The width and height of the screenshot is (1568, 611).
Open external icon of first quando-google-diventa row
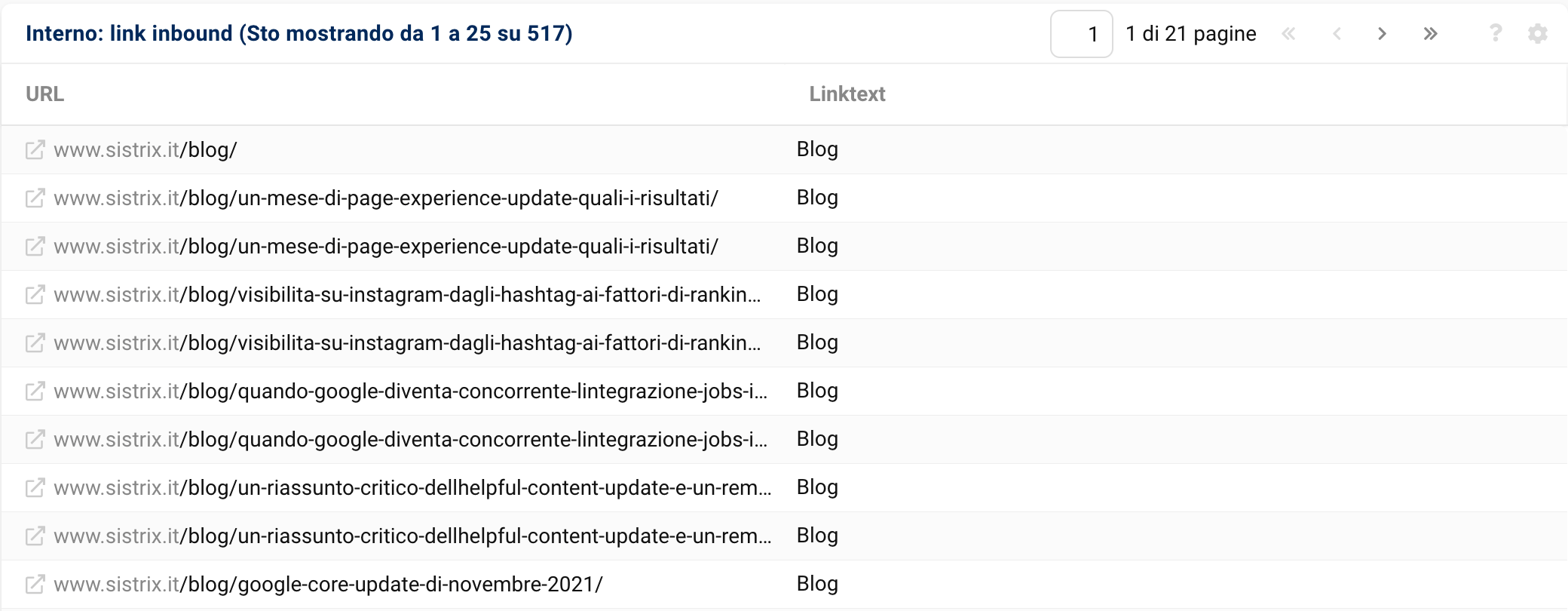35,391
